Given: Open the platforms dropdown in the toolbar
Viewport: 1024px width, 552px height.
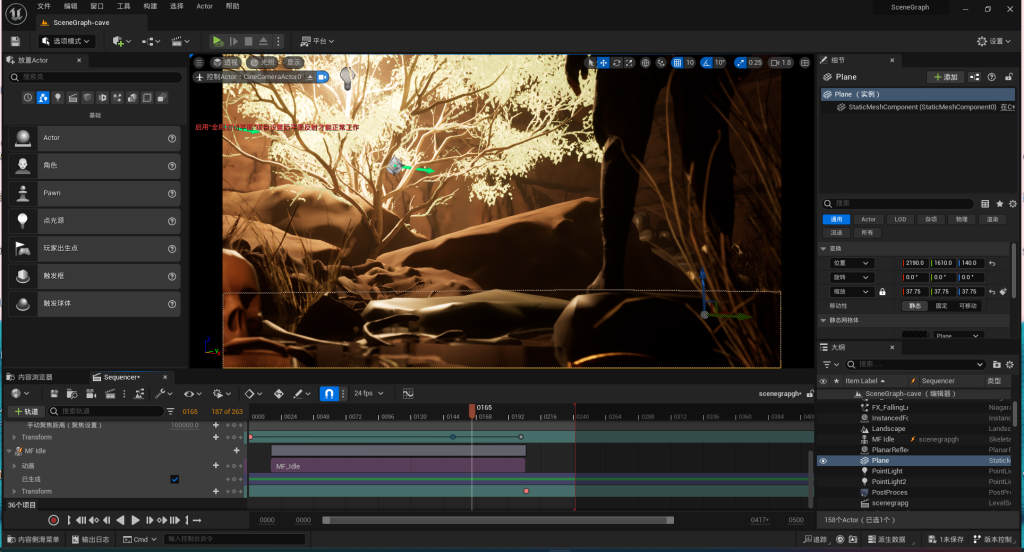Looking at the screenshot, I should 317,41.
